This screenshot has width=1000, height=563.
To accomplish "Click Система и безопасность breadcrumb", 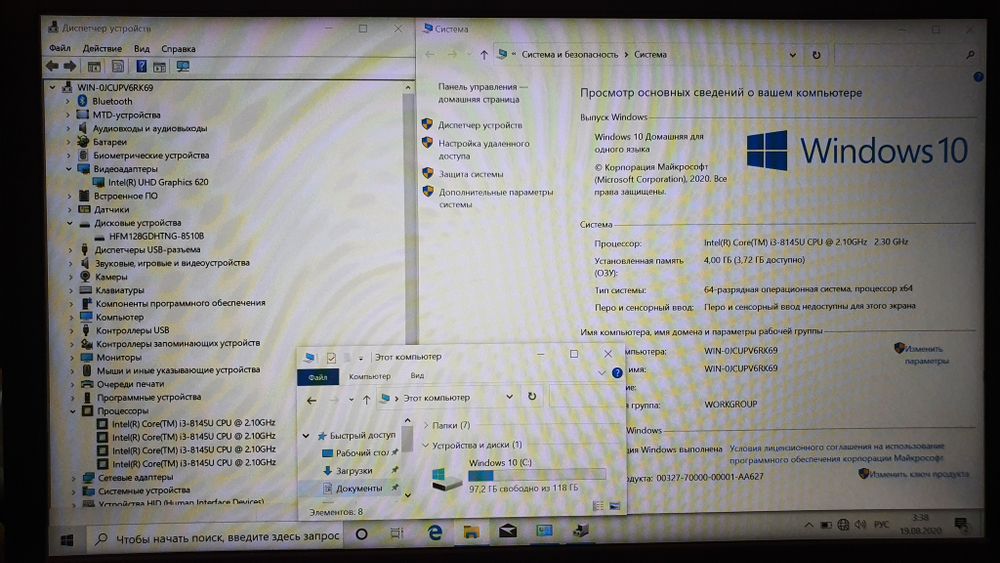I will click(x=570, y=55).
